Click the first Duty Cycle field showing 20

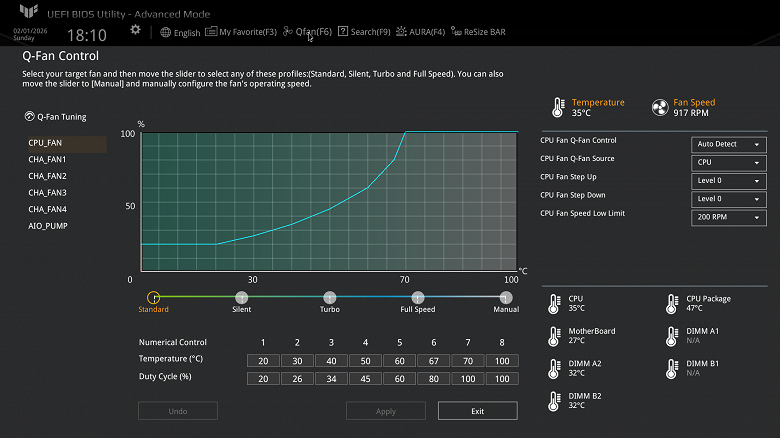pos(263,379)
